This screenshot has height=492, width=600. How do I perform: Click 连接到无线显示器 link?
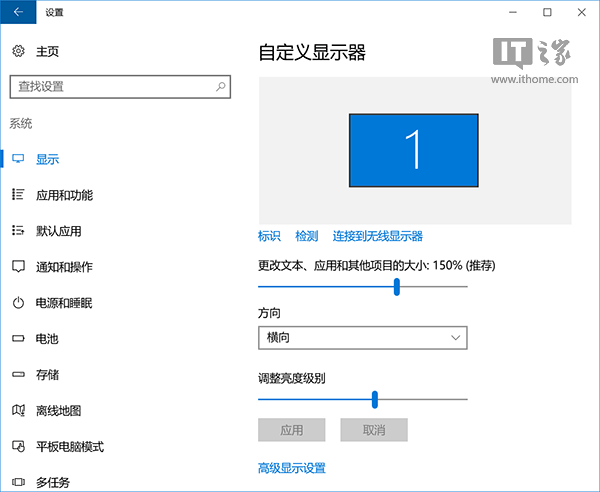click(x=378, y=236)
